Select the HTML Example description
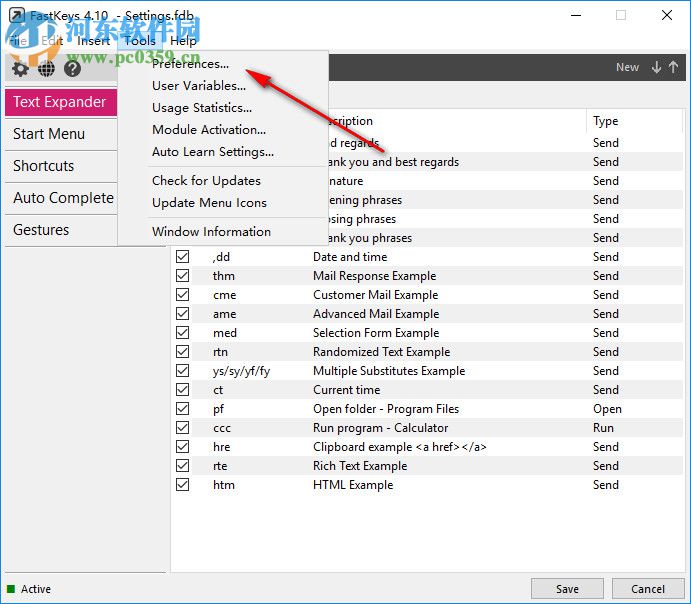 (353, 485)
